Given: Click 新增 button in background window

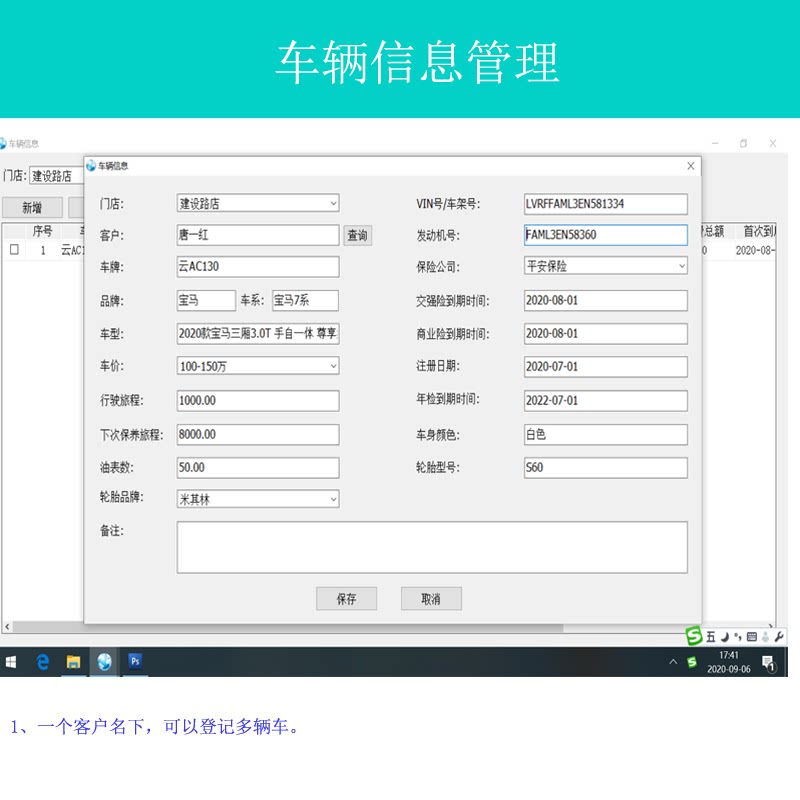Looking at the screenshot, I should [x=32, y=207].
